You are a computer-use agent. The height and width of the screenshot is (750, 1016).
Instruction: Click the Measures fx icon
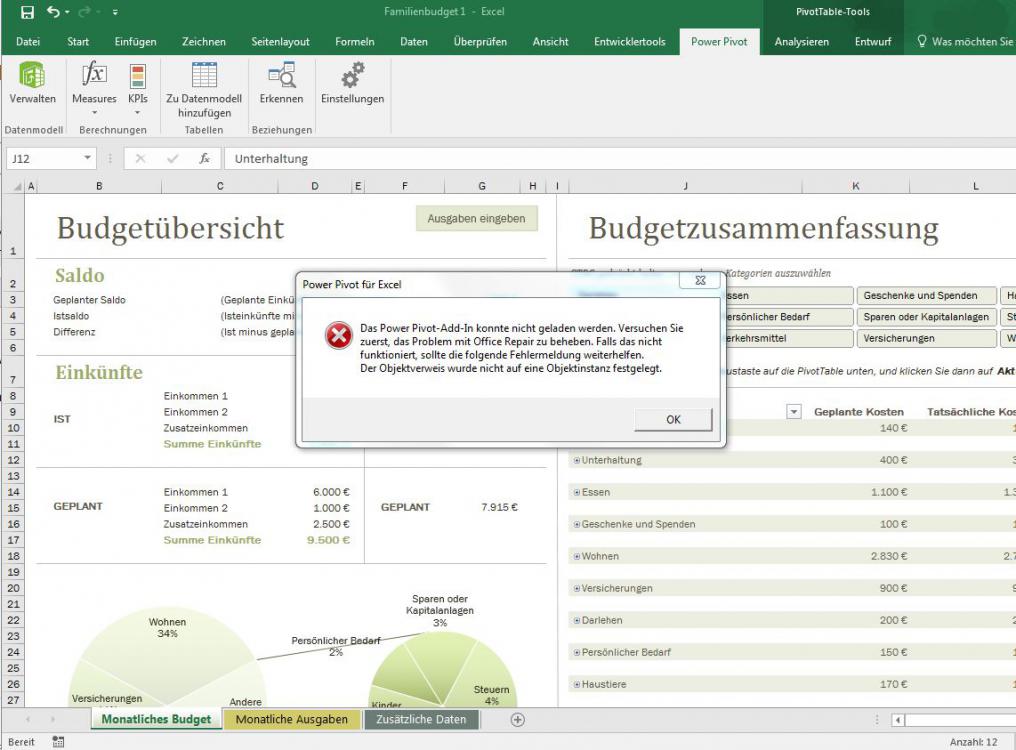pyautogui.click(x=94, y=76)
